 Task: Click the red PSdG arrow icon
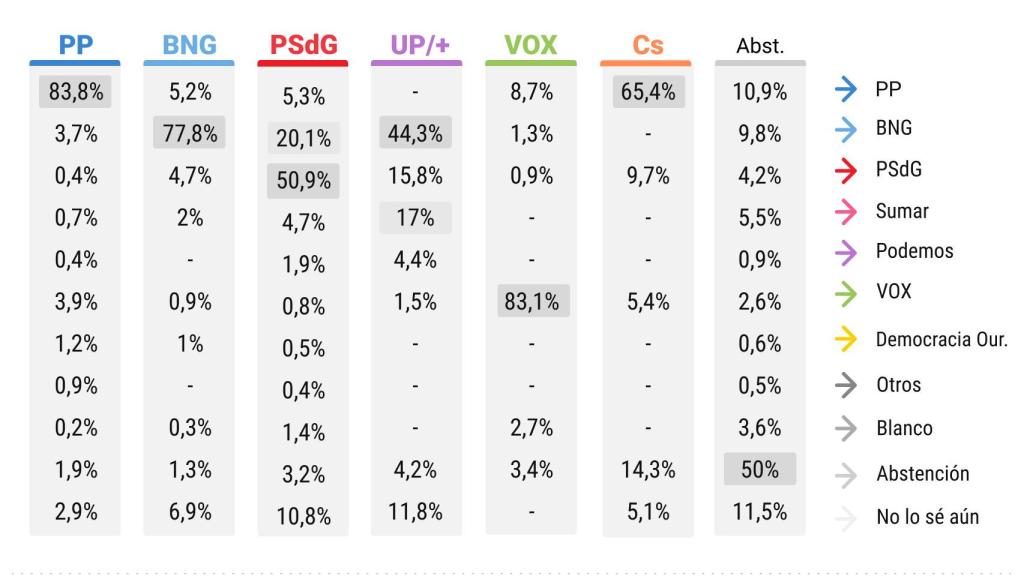[x=846, y=170]
